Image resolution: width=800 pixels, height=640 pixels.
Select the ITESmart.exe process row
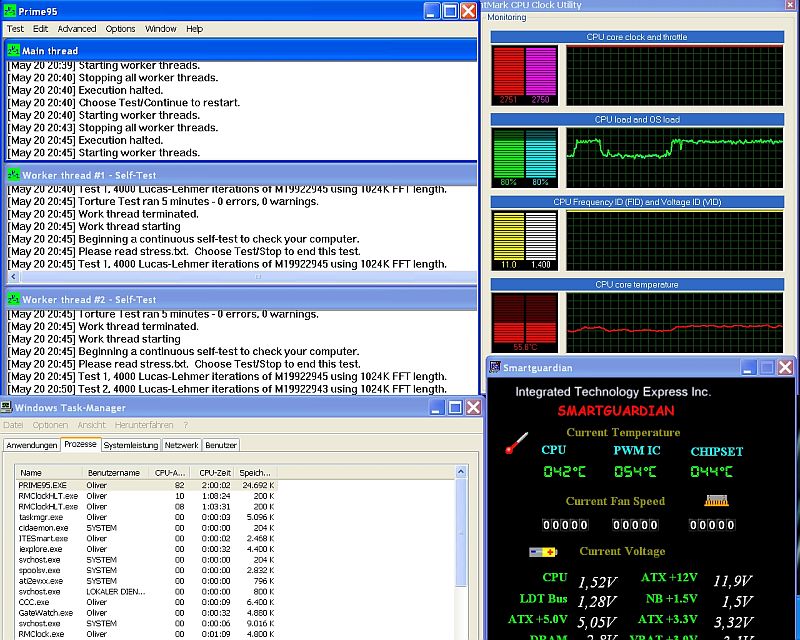click(x=147, y=538)
